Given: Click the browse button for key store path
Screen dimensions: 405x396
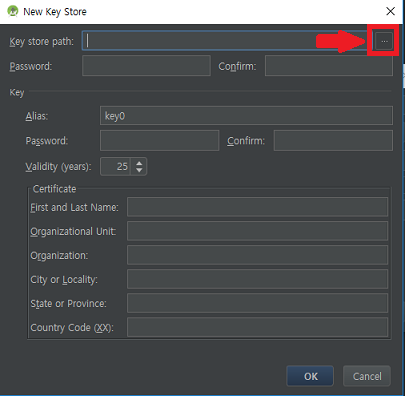Looking at the screenshot, I should click(x=384, y=41).
